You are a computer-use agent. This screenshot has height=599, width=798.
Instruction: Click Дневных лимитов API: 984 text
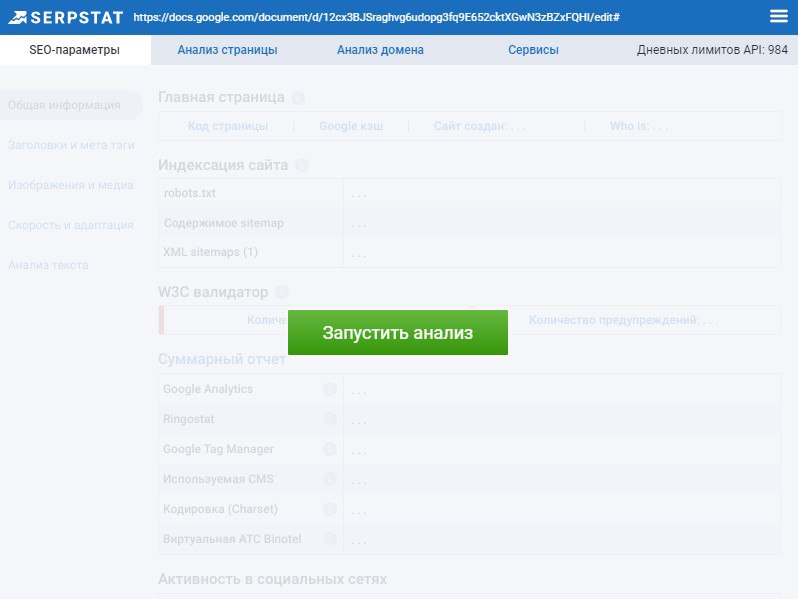[712, 50]
